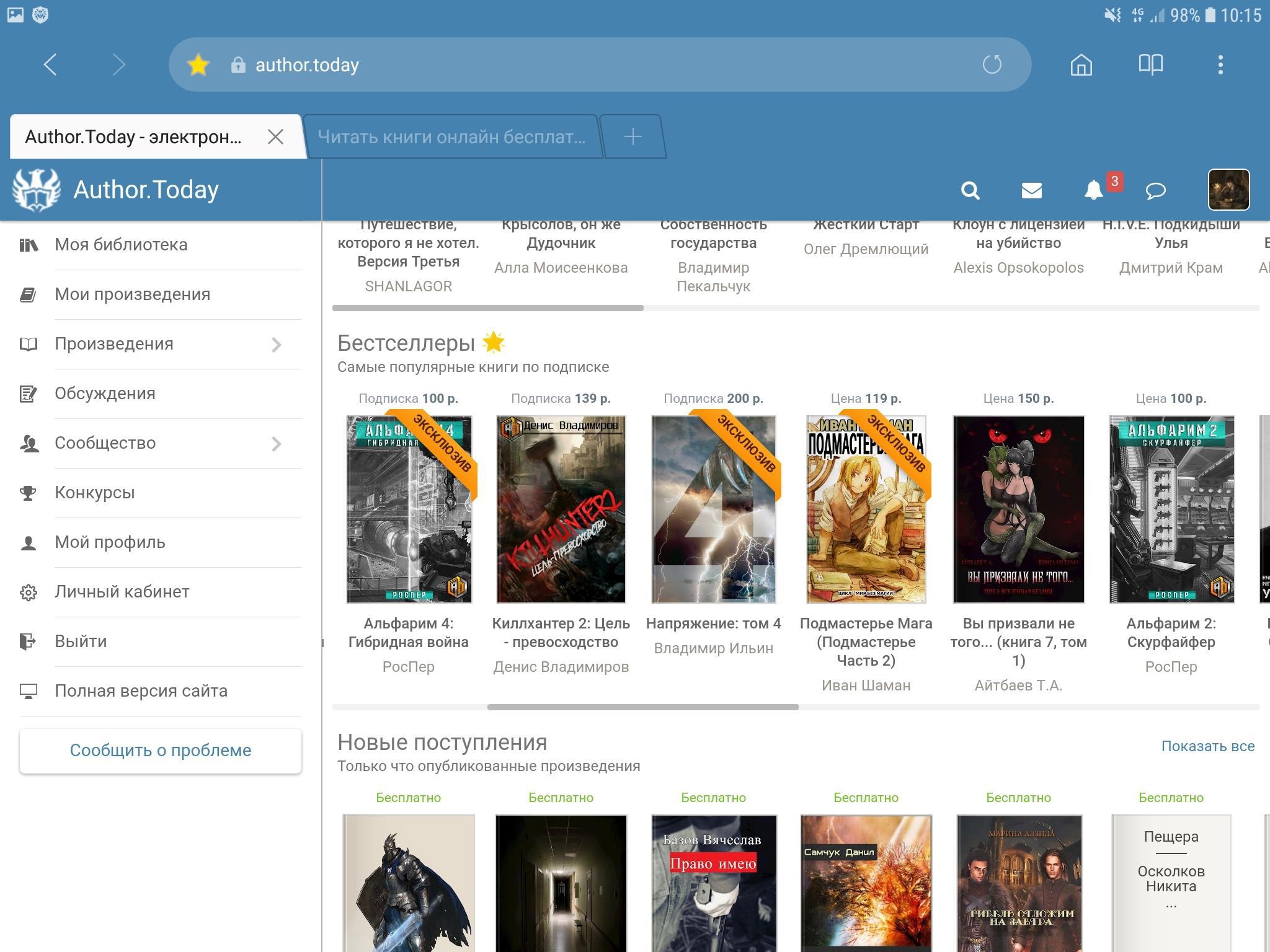Close the Author.Today browser tab
Screen dimensions: 1270x952
click(275, 137)
